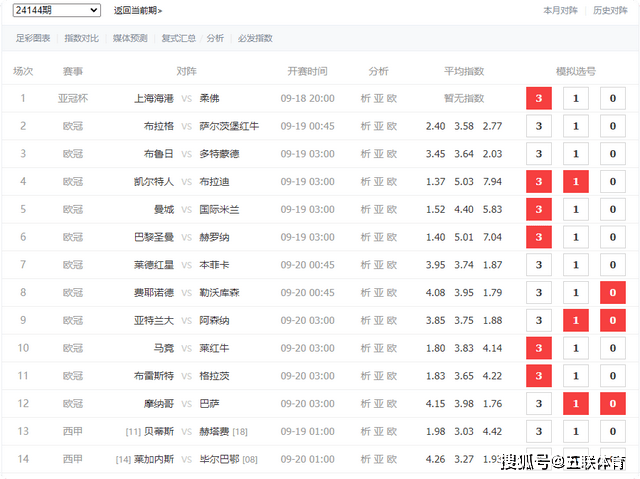Screen dimensions: 640x479
Task: Open 历史对阵 link
Action: click(x=610, y=11)
